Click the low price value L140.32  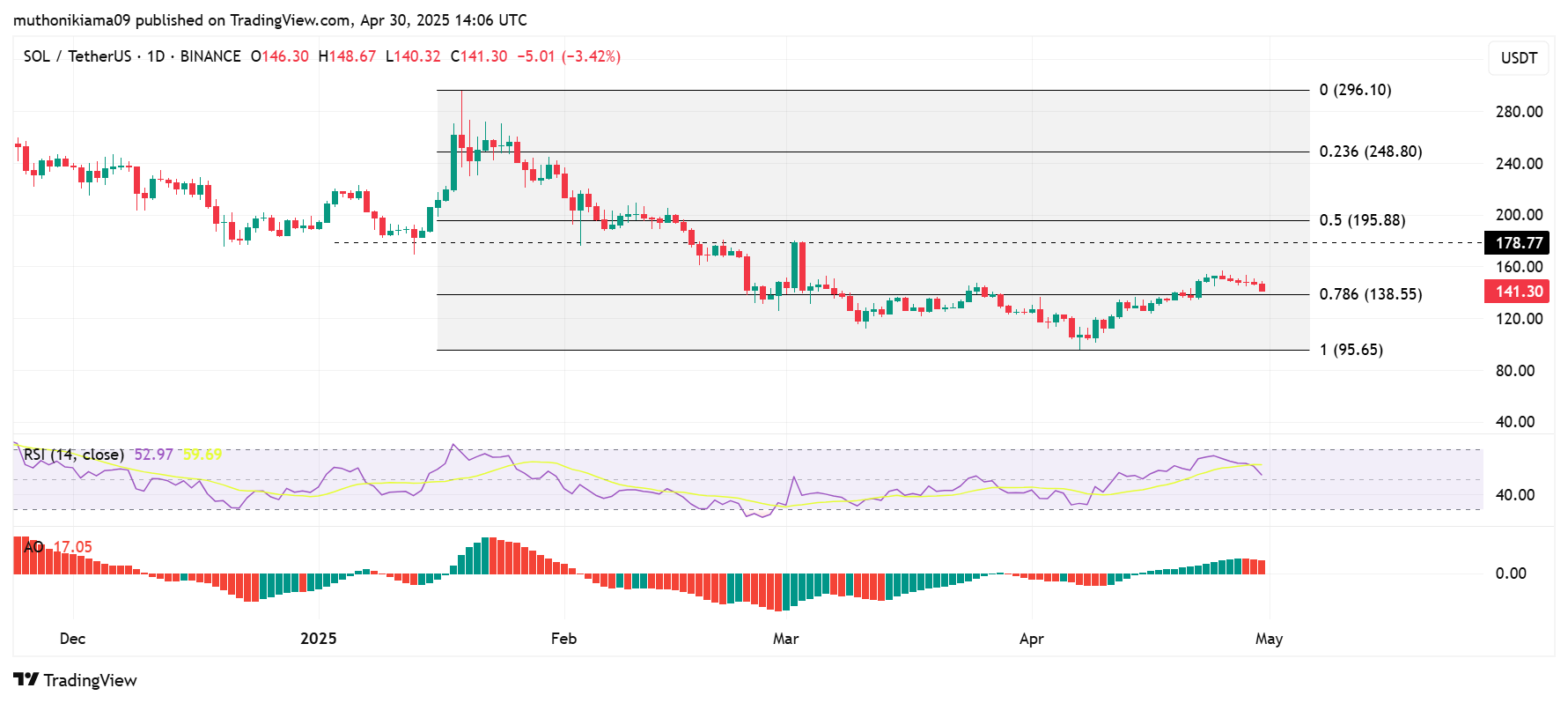point(413,56)
